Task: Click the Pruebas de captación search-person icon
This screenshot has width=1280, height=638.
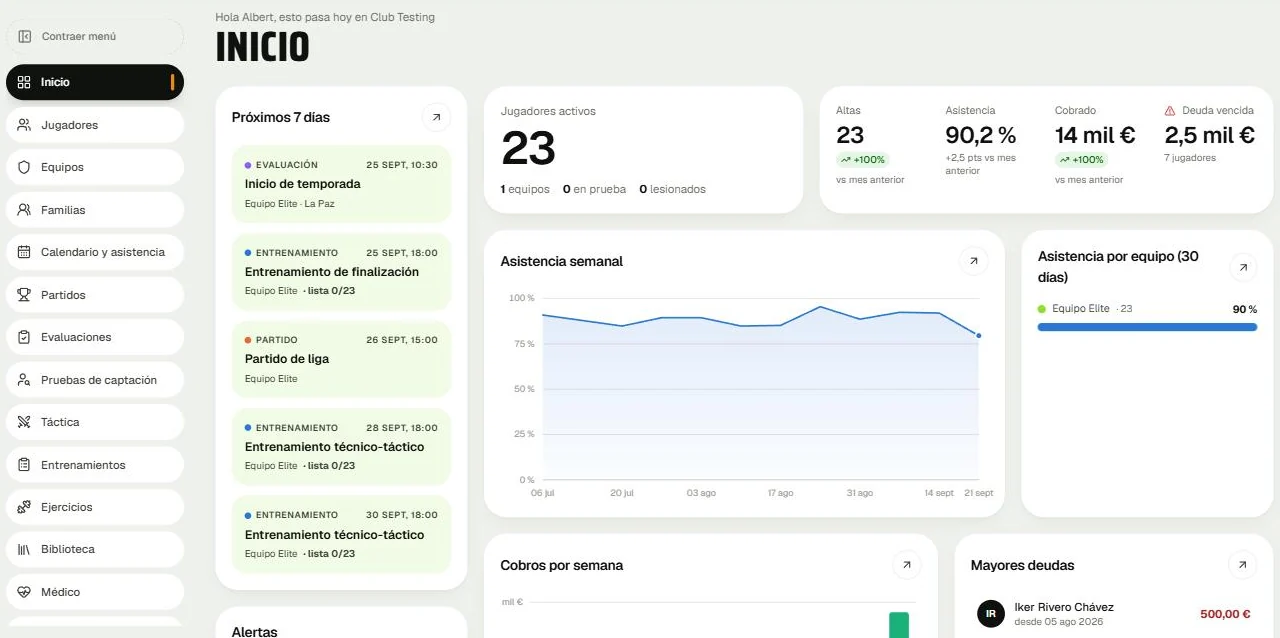Action: [24, 380]
